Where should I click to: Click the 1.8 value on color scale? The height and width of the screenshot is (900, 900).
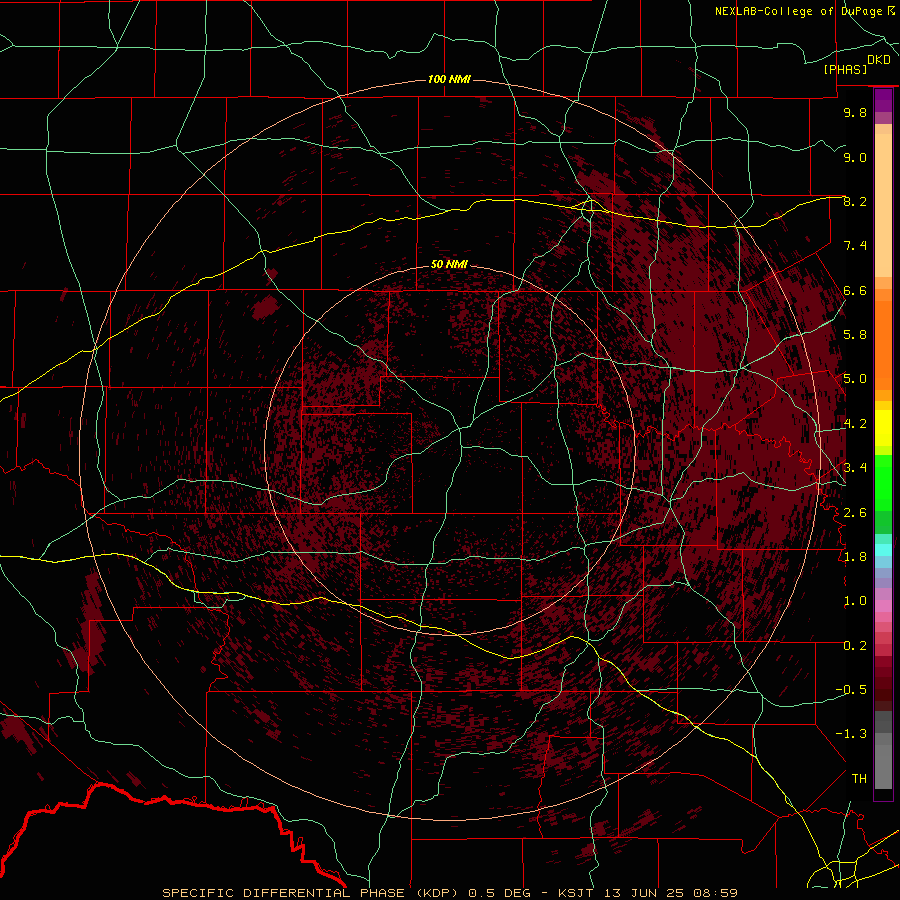pos(855,557)
